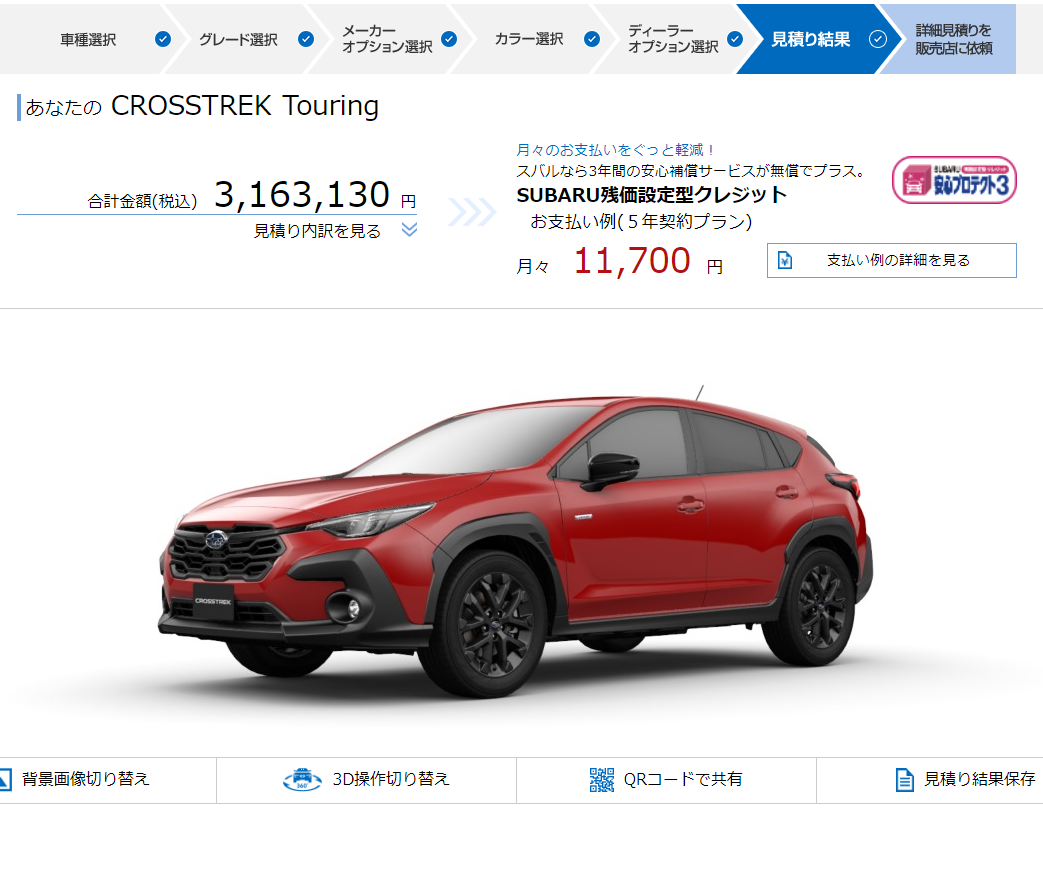Screen dimensions: 1043x888
Task: Click the document icon for 見積り結果保存
Action: tap(905, 780)
